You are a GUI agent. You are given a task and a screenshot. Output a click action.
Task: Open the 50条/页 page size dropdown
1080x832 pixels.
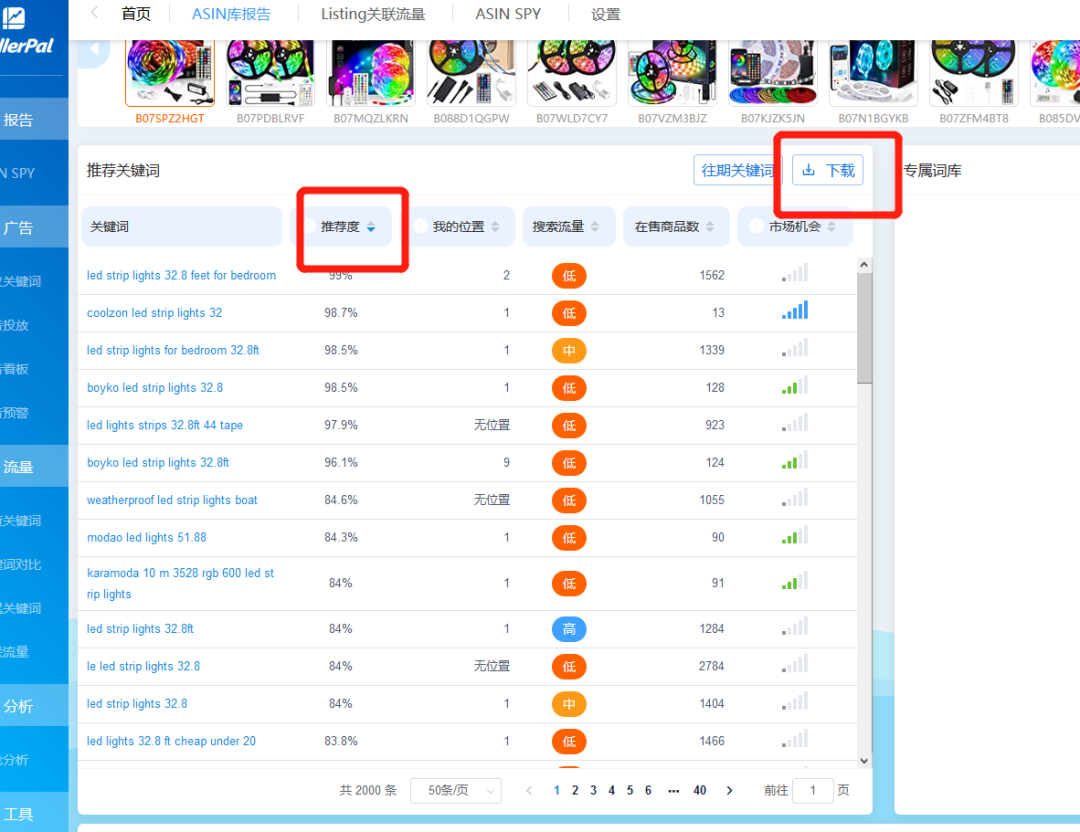[x=456, y=790]
